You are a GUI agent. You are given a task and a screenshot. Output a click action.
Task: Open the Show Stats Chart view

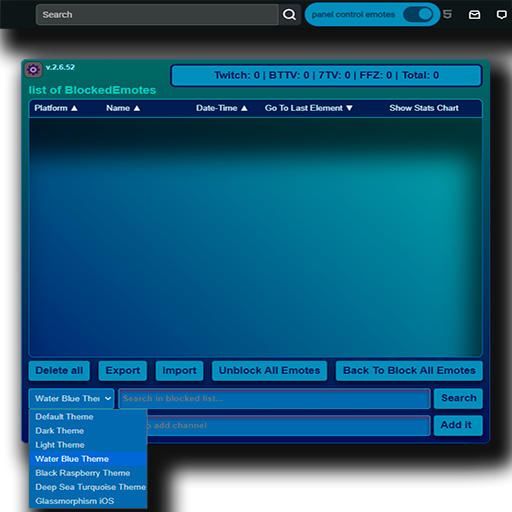(424, 108)
